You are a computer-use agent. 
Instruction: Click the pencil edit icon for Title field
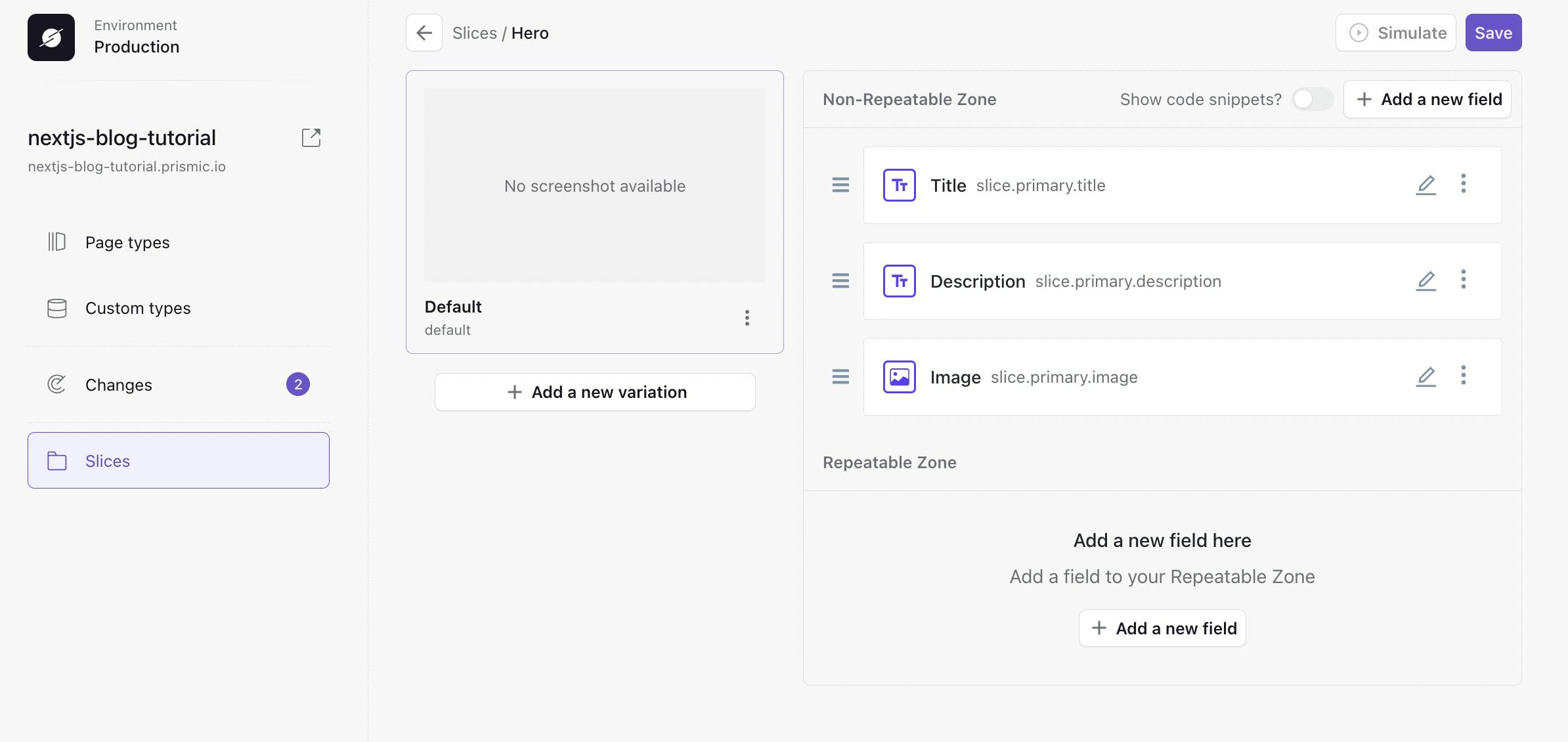[x=1426, y=185]
